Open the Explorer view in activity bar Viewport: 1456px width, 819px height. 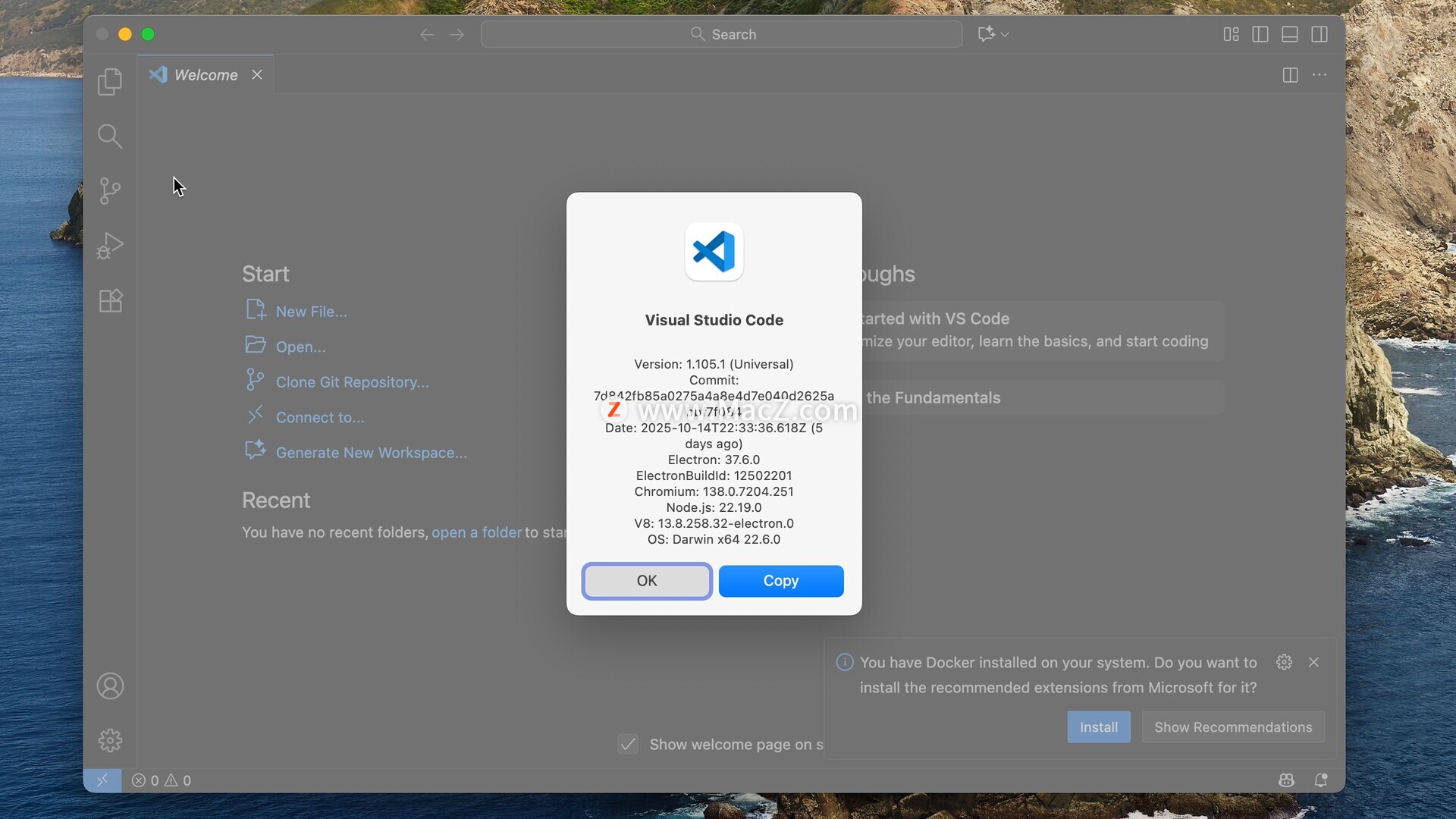click(110, 82)
